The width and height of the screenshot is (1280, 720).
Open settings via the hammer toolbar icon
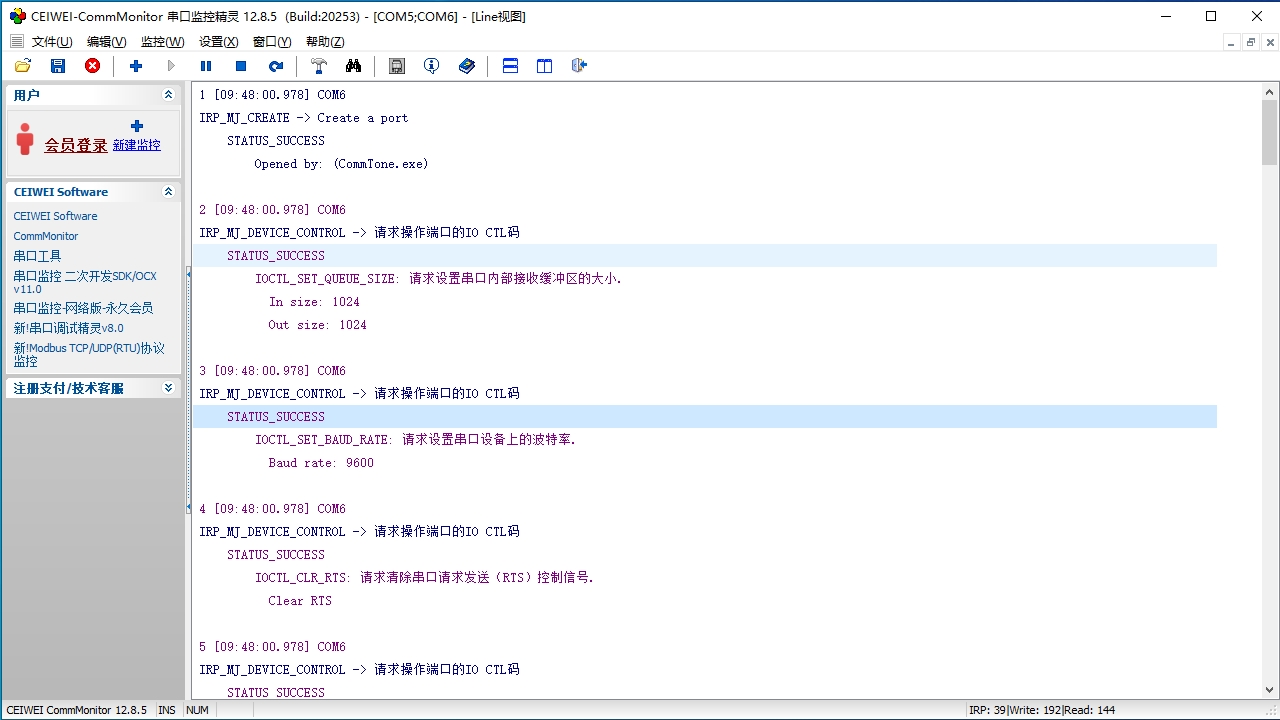pyautogui.click(x=318, y=66)
